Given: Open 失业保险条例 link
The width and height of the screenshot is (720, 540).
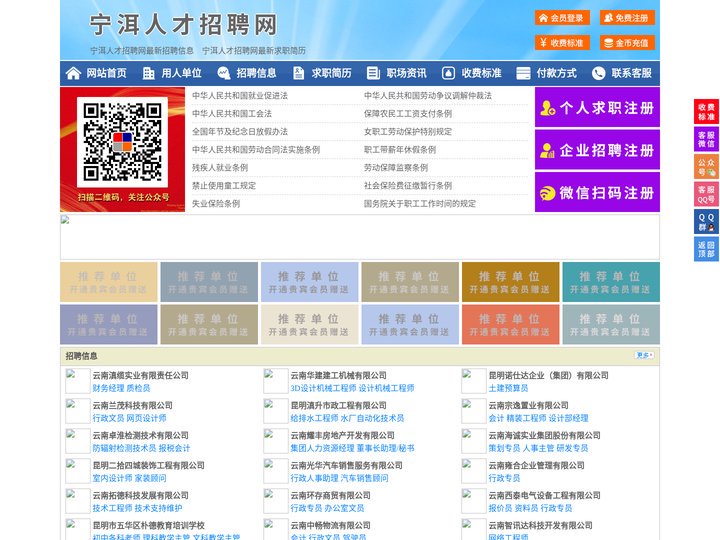Looking at the screenshot, I should pyautogui.click(x=216, y=203).
